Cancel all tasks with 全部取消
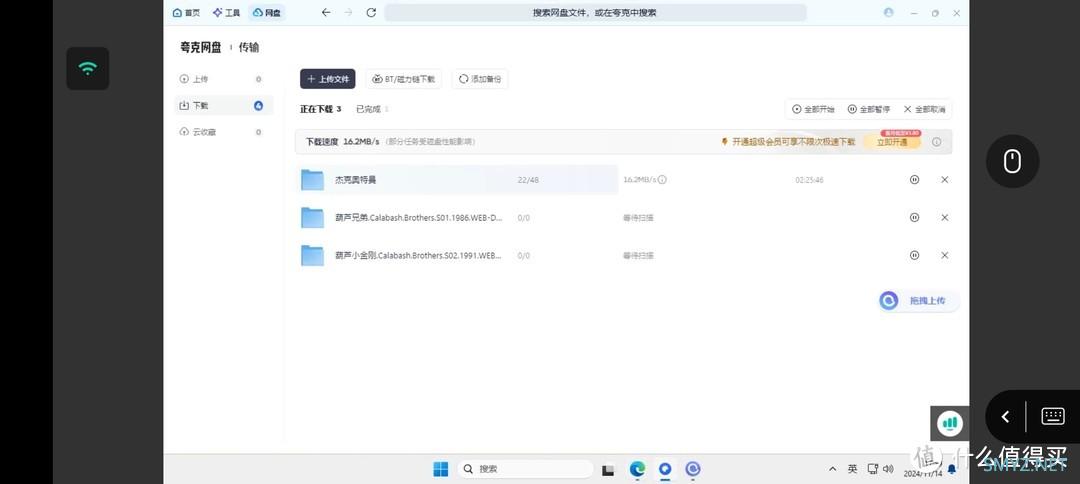1080x484 pixels. (924, 109)
